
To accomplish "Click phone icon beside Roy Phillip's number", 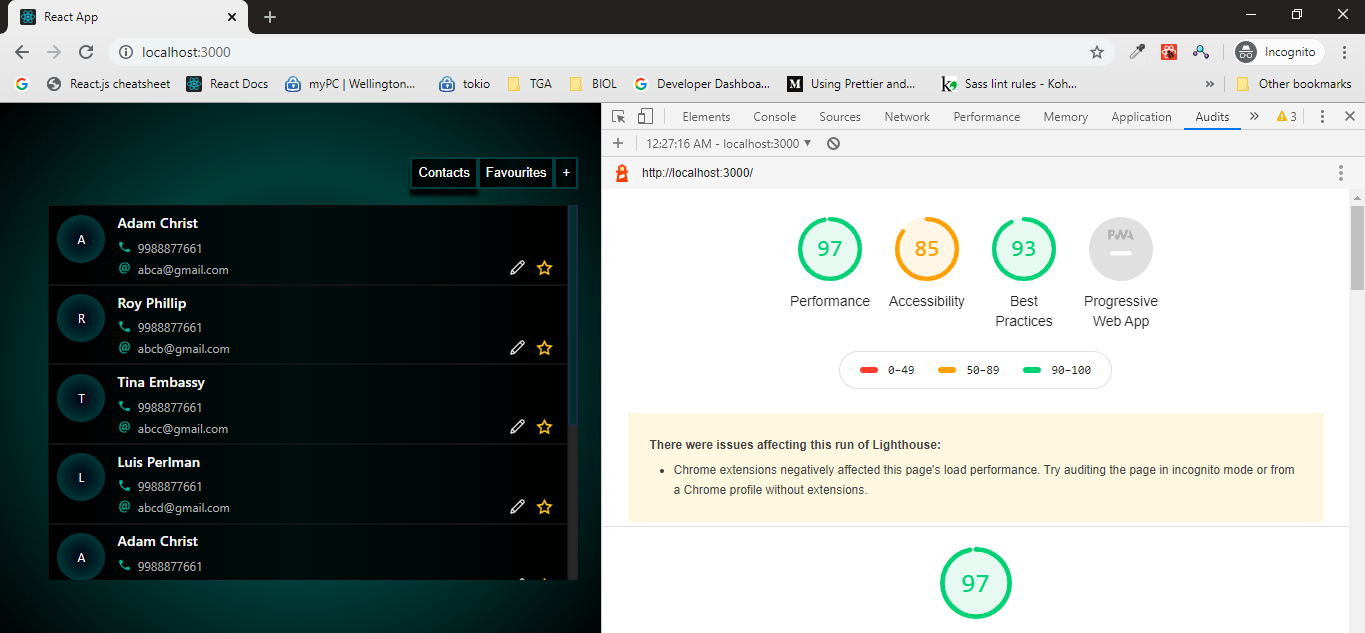I will [x=124, y=326].
